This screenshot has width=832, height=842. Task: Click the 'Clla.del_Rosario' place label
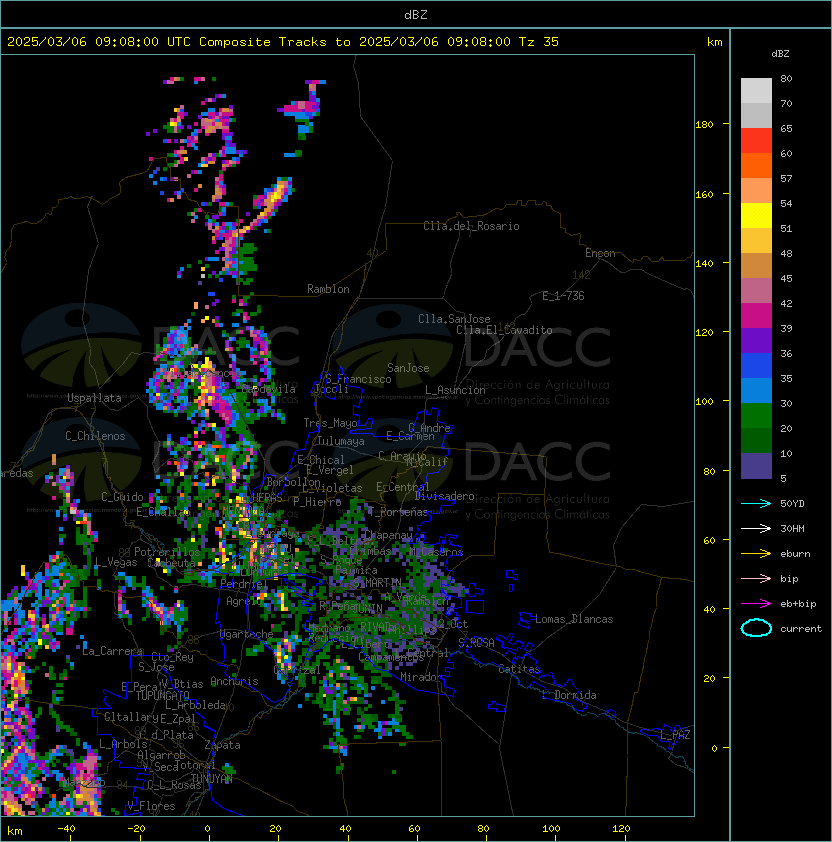click(x=471, y=226)
